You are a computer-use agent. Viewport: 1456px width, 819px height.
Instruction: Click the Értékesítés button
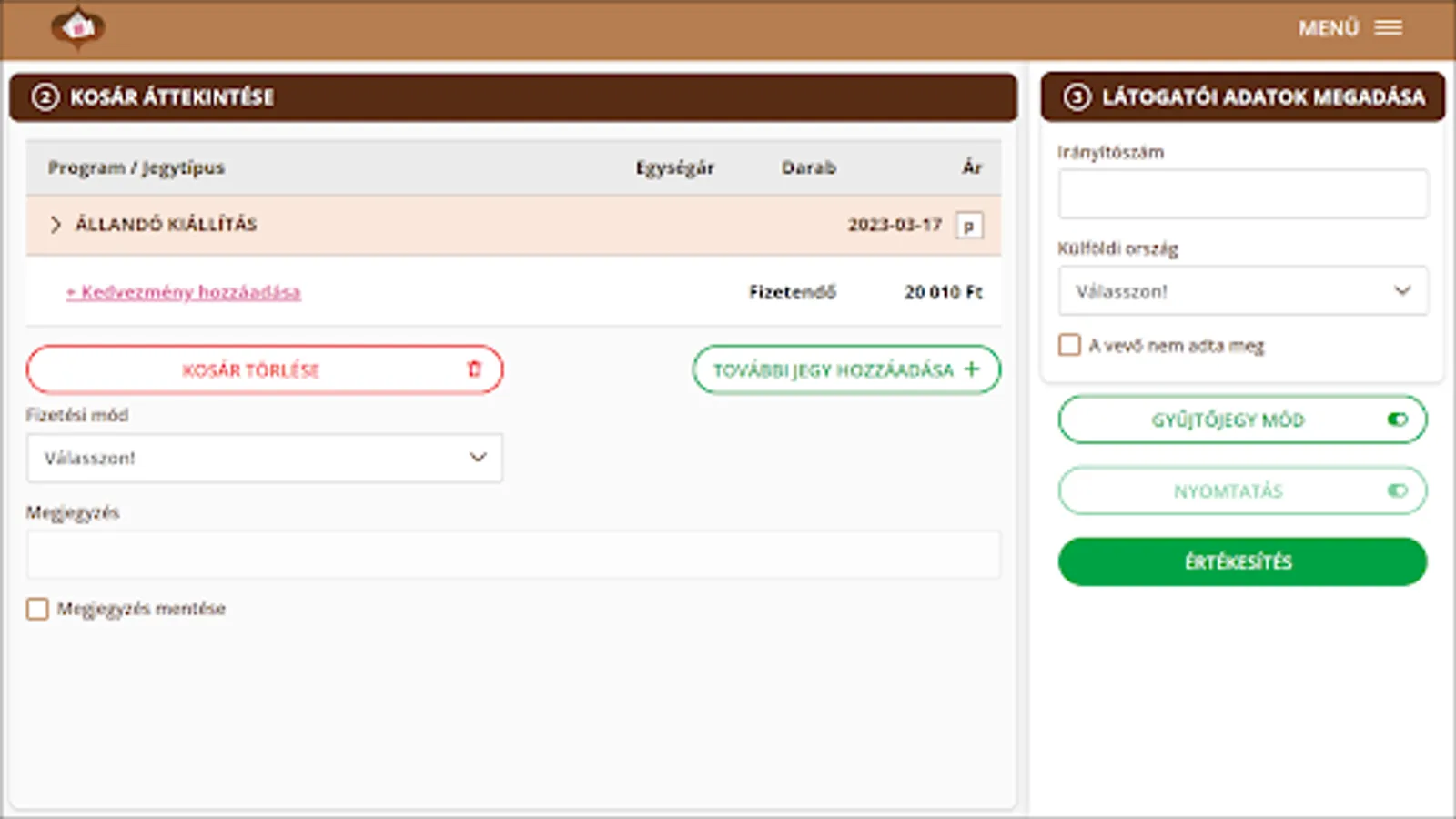point(1242,561)
